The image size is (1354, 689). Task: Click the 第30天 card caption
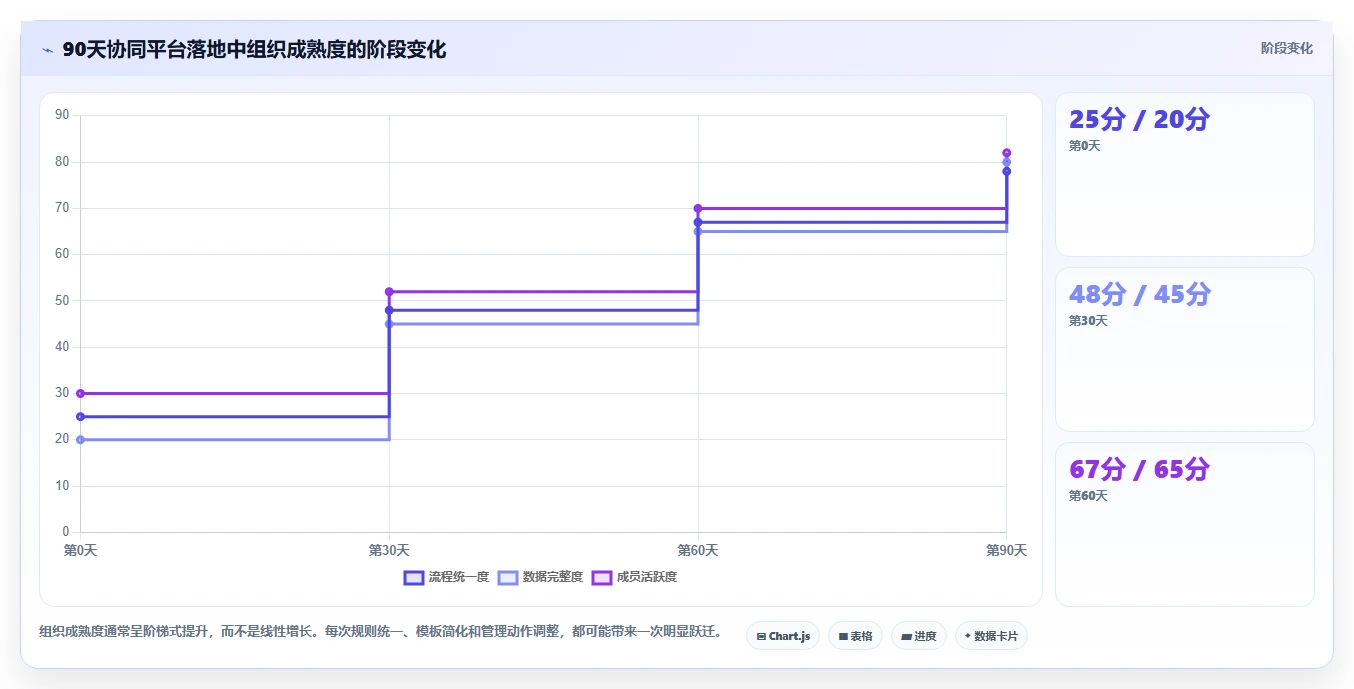coord(1088,321)
